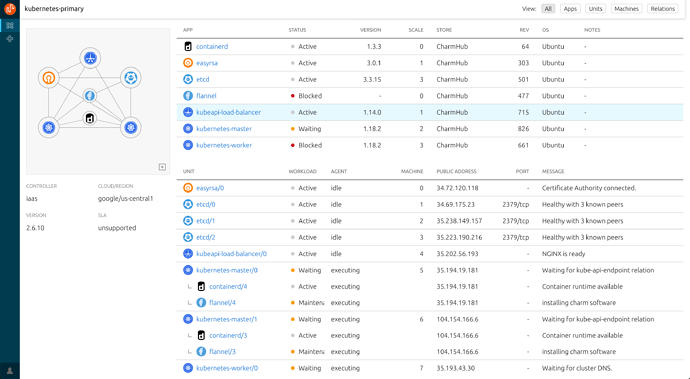Image resolution: width=690 pixels, height=379 pixels.
Task: Click the flannel/3 subordinate unit icon
Action: tap(201, 352)
